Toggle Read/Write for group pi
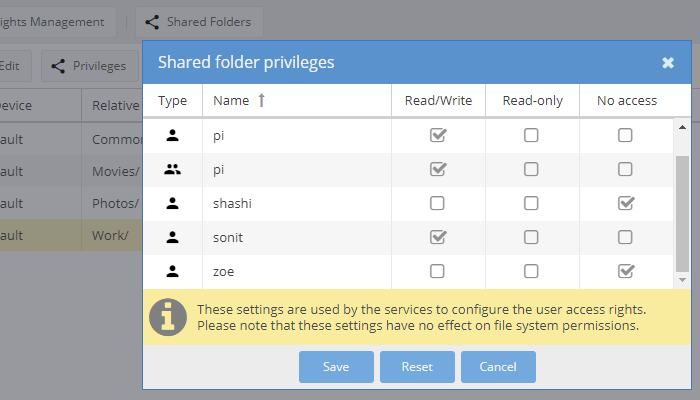Screen dimensions: 700x400 click(x=437, y=170)
